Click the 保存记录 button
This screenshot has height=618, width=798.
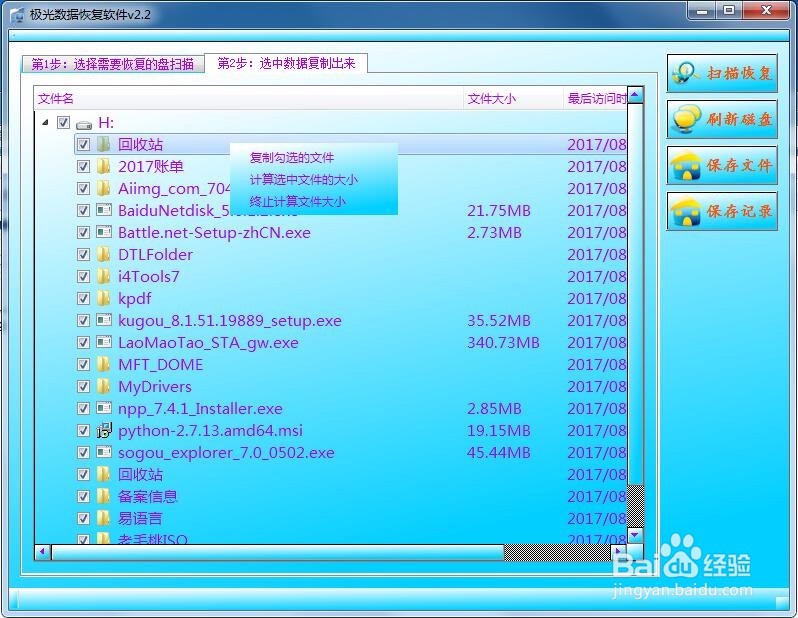pos(722,211)
